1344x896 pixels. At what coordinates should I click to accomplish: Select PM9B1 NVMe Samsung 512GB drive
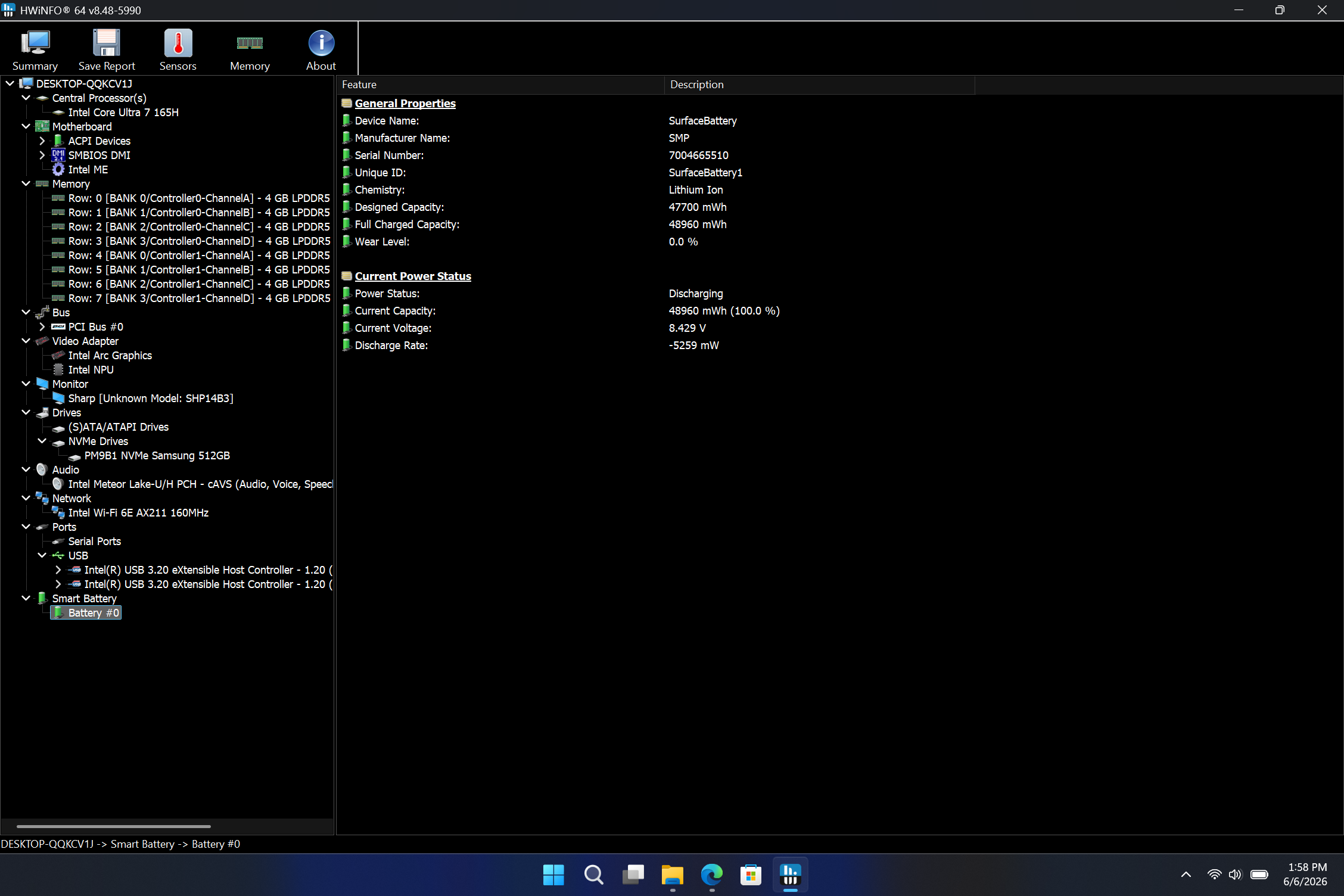(x=157, y=455)
